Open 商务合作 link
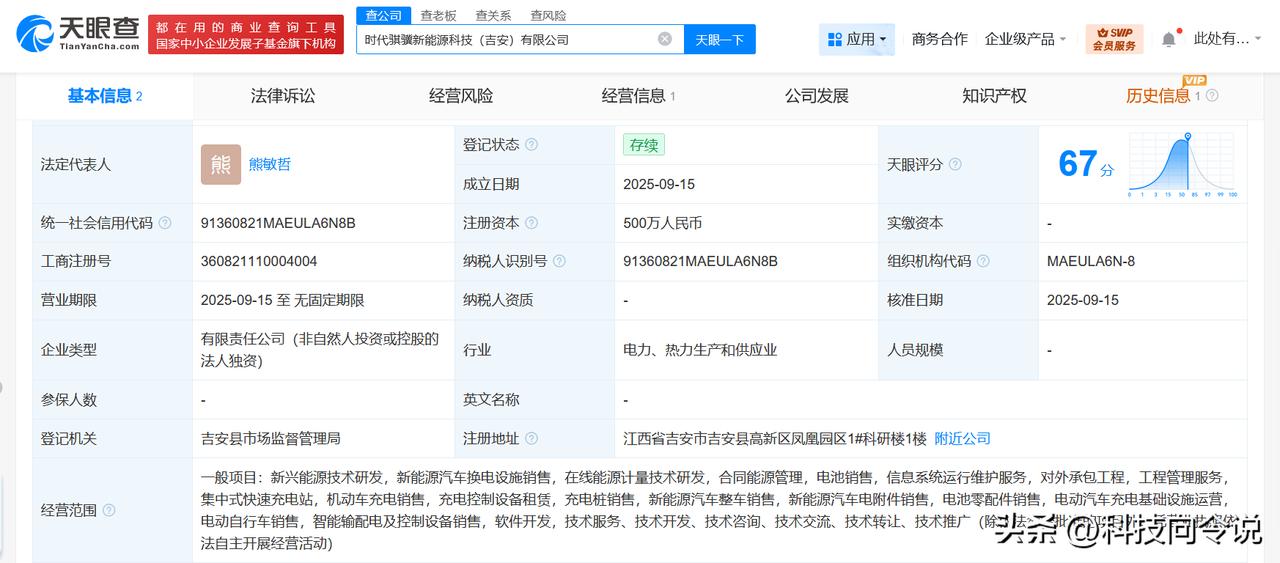This screenshot has height=563, width=1280. click(x=940, y=39)
